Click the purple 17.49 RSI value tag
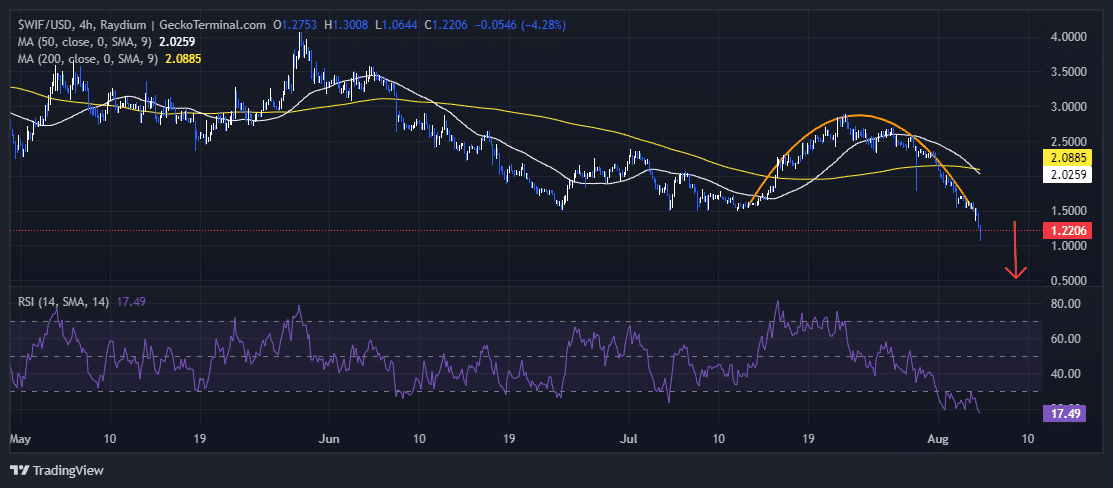This screenshot has height=488, width=1113. [x=1063, y=412]
